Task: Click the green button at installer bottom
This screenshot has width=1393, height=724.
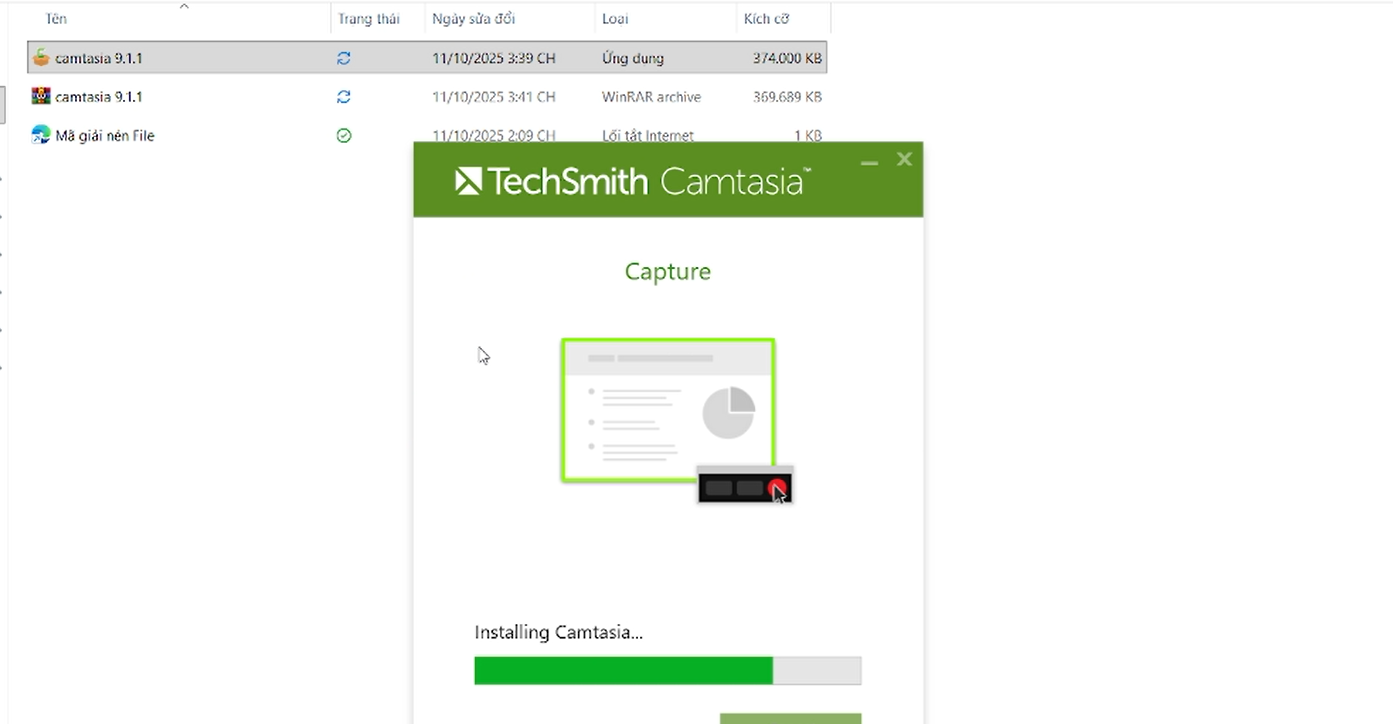Action: [790, 718]
